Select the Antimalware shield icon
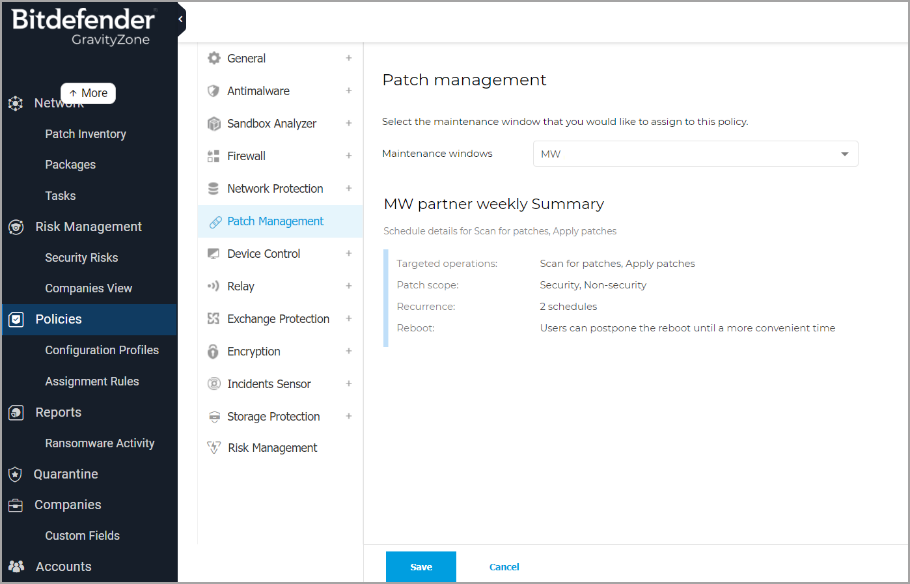The height and width of the screenshot is (584, 910). point(214,90)
